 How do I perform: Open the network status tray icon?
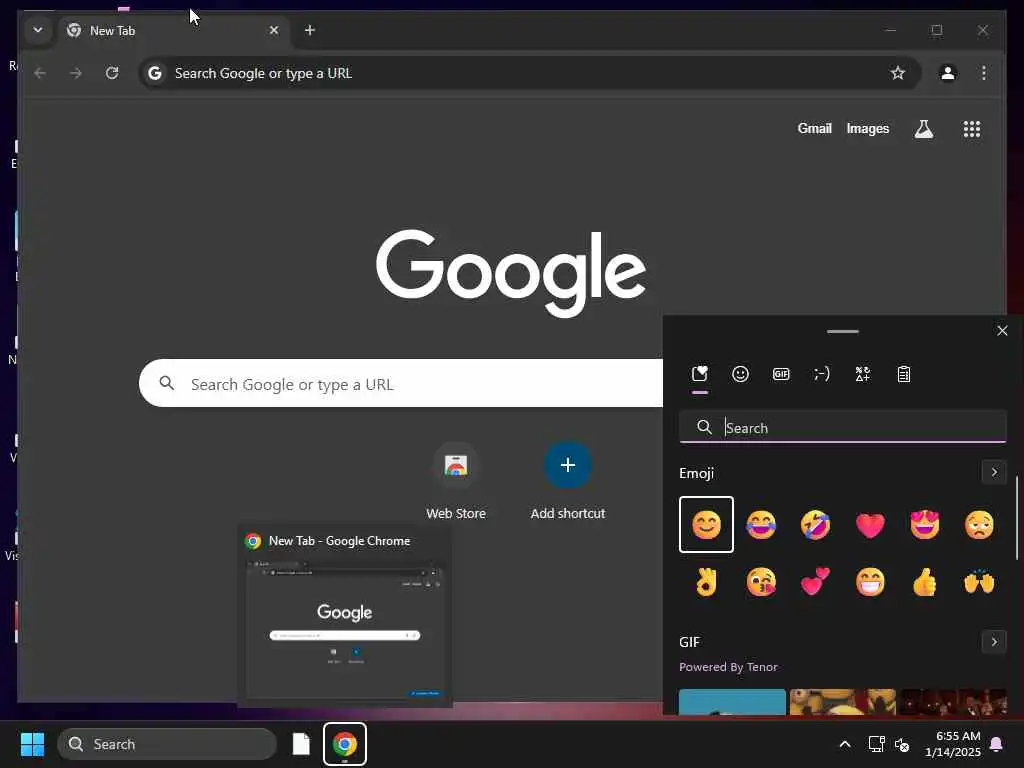876,744
